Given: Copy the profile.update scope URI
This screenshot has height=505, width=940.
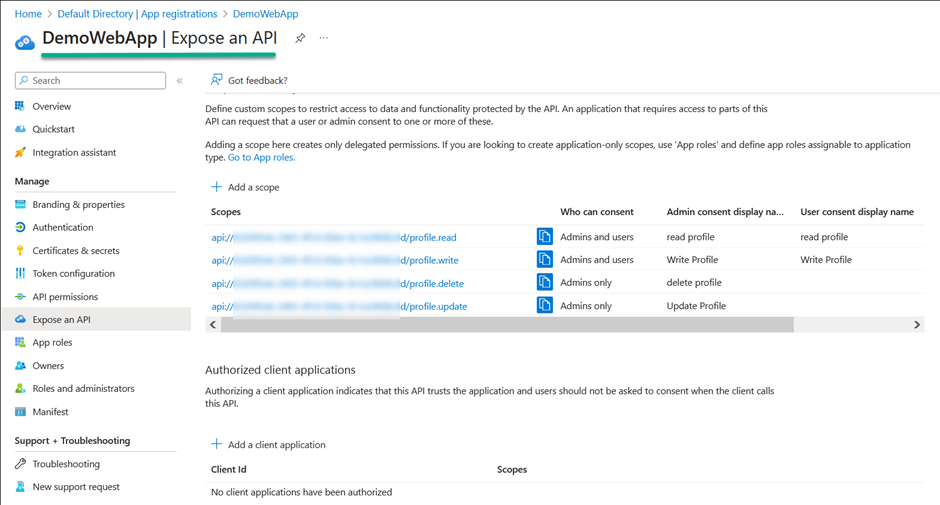Looking at the screenshot, I should (x=544, y=305).
